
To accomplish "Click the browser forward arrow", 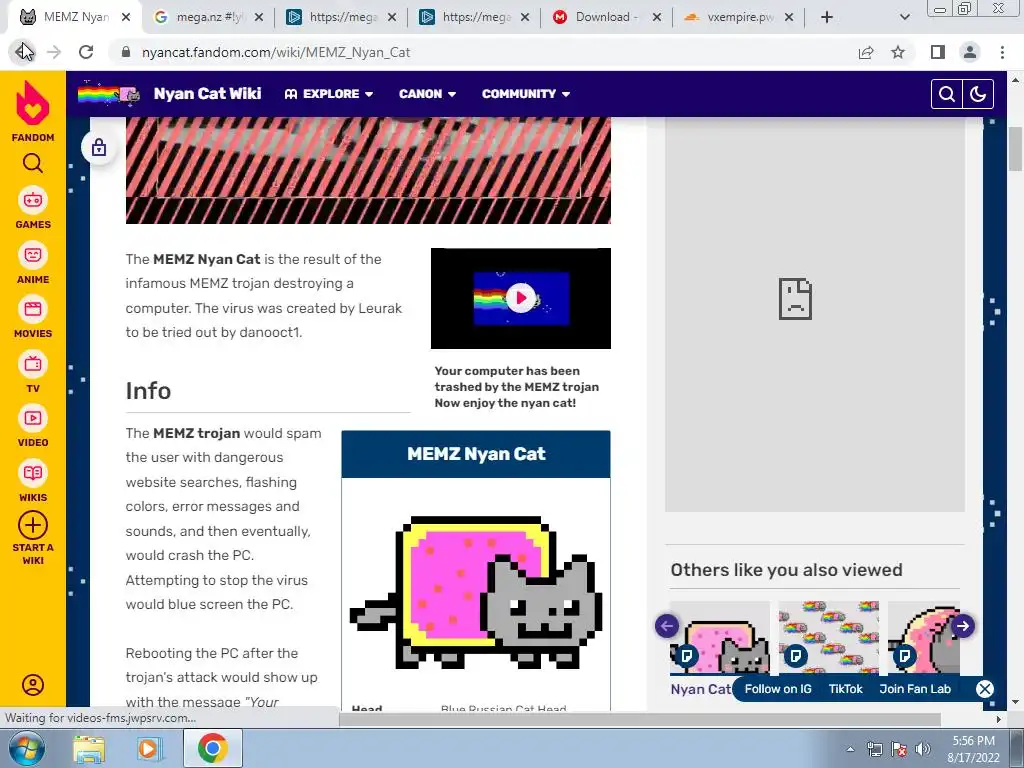I will pos(54,52).
